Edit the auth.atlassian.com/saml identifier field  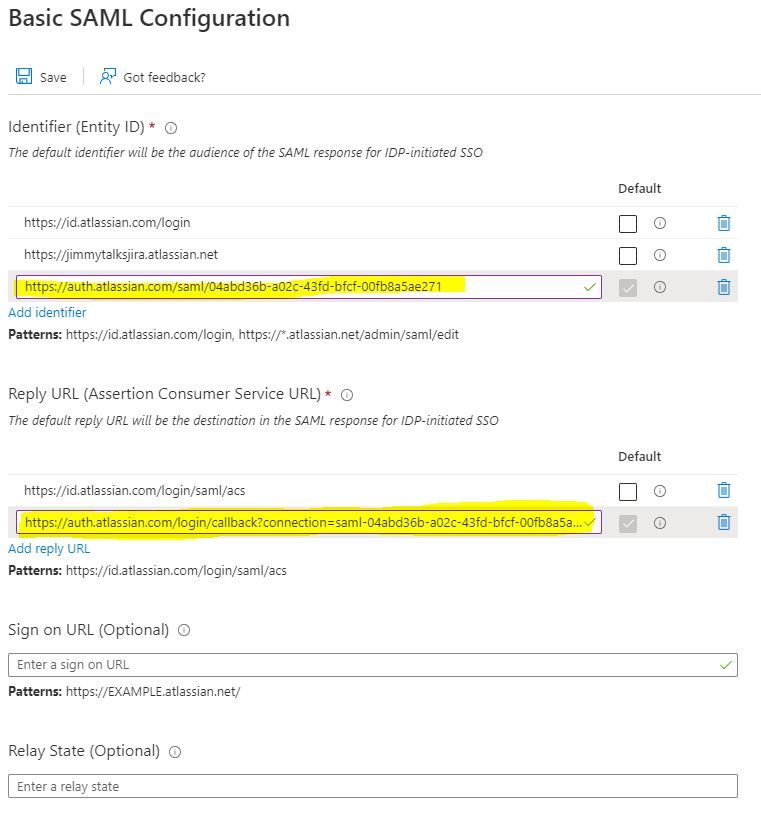309,287
